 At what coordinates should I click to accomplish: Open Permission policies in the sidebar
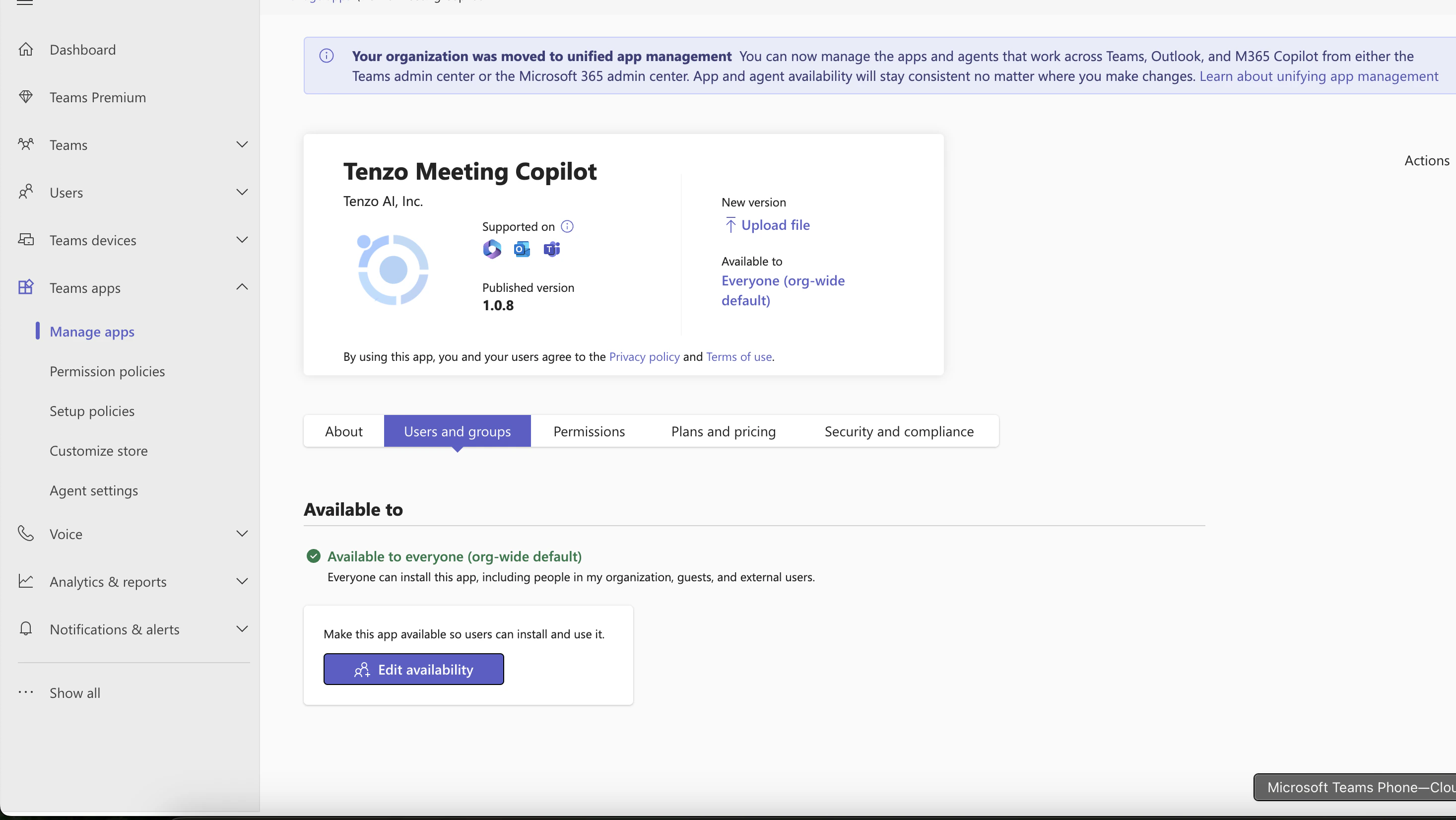tap(107, 372)
